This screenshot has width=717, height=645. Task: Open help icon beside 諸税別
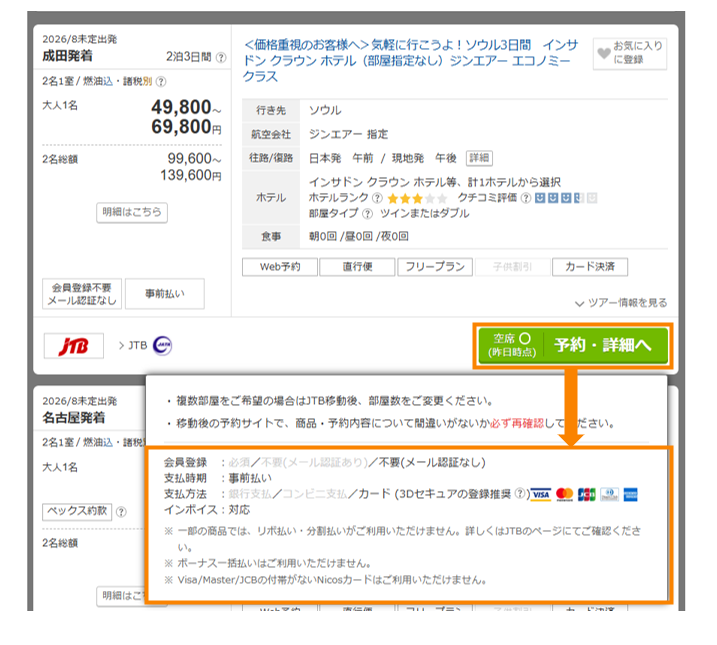161,82
